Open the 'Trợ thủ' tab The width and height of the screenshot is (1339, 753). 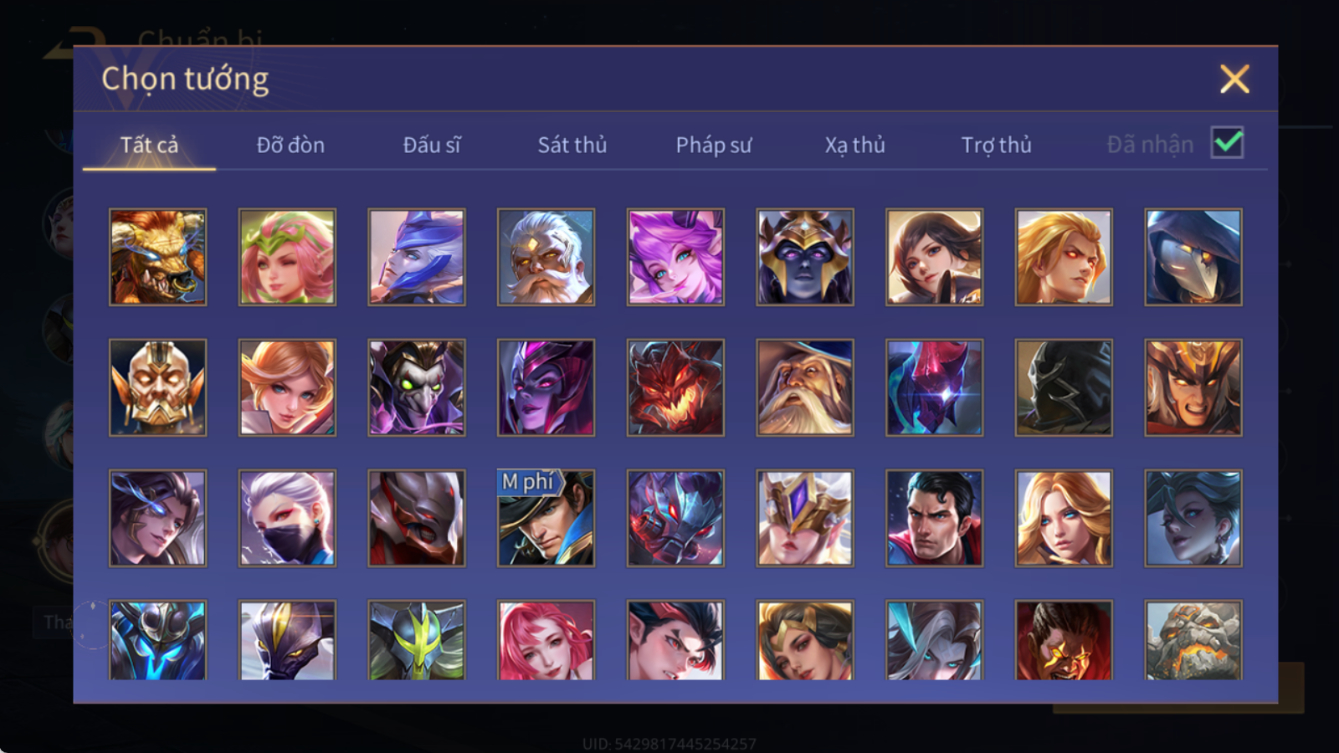pyautogui.click(x=996, y=145)
